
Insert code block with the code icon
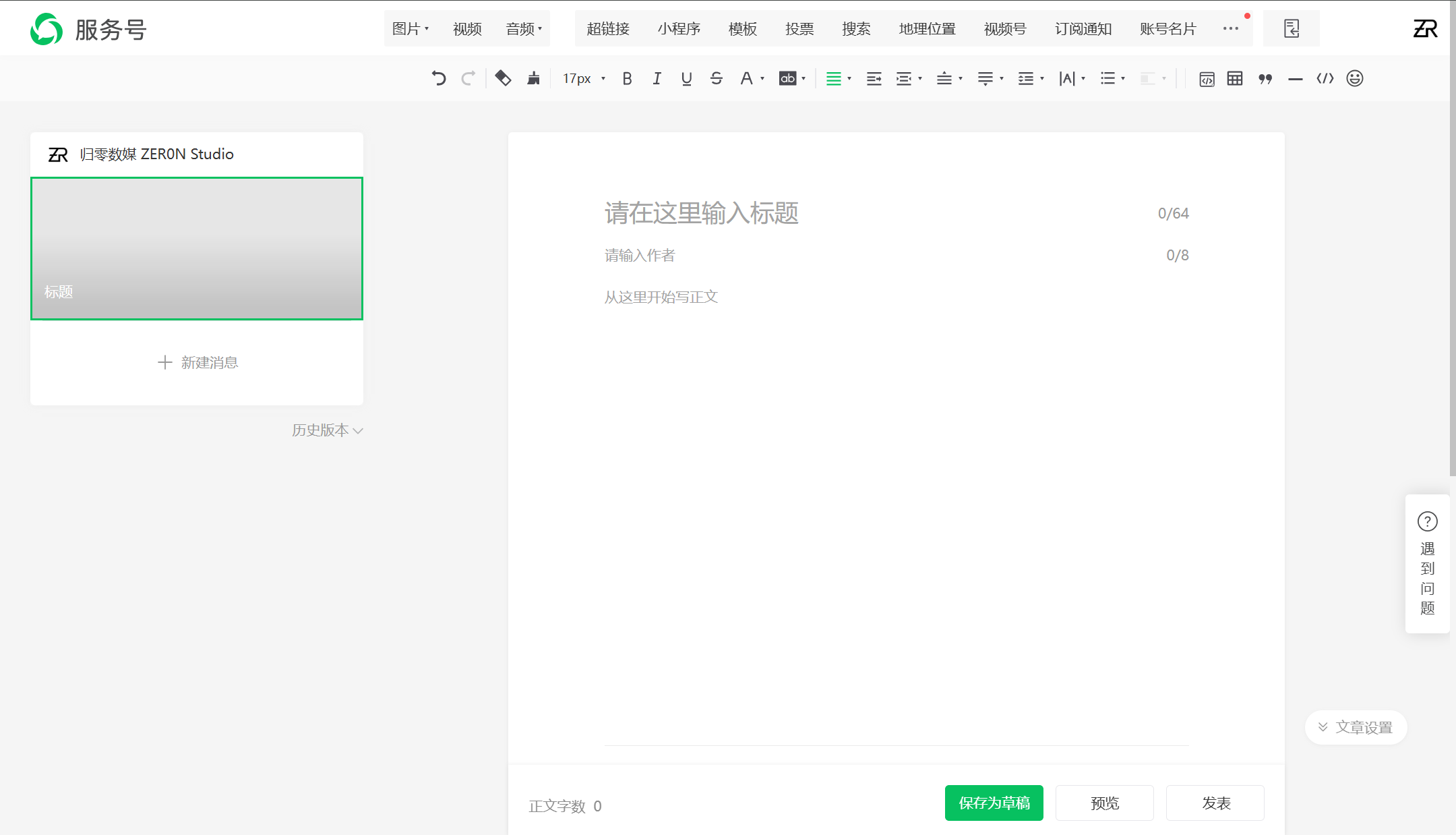(1325, 78)
